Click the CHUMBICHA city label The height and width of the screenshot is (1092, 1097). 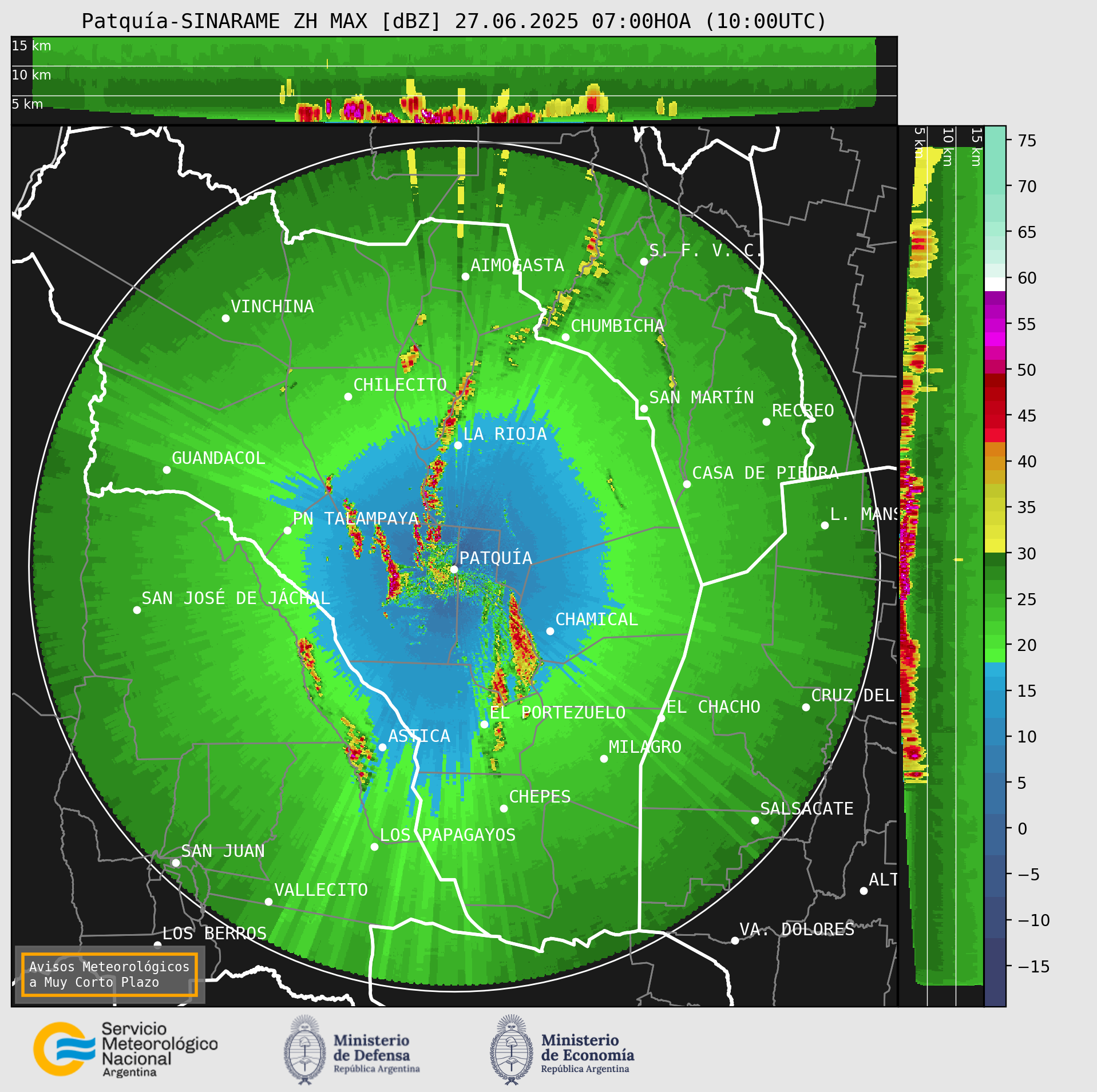click(617, 325)
